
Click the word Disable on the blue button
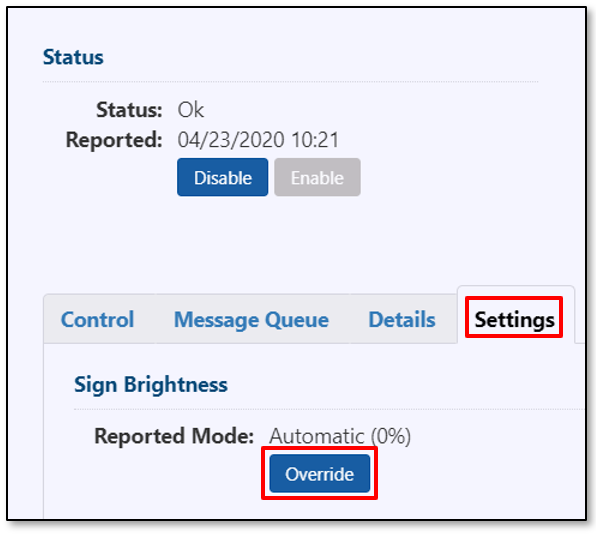pos(223,177)
